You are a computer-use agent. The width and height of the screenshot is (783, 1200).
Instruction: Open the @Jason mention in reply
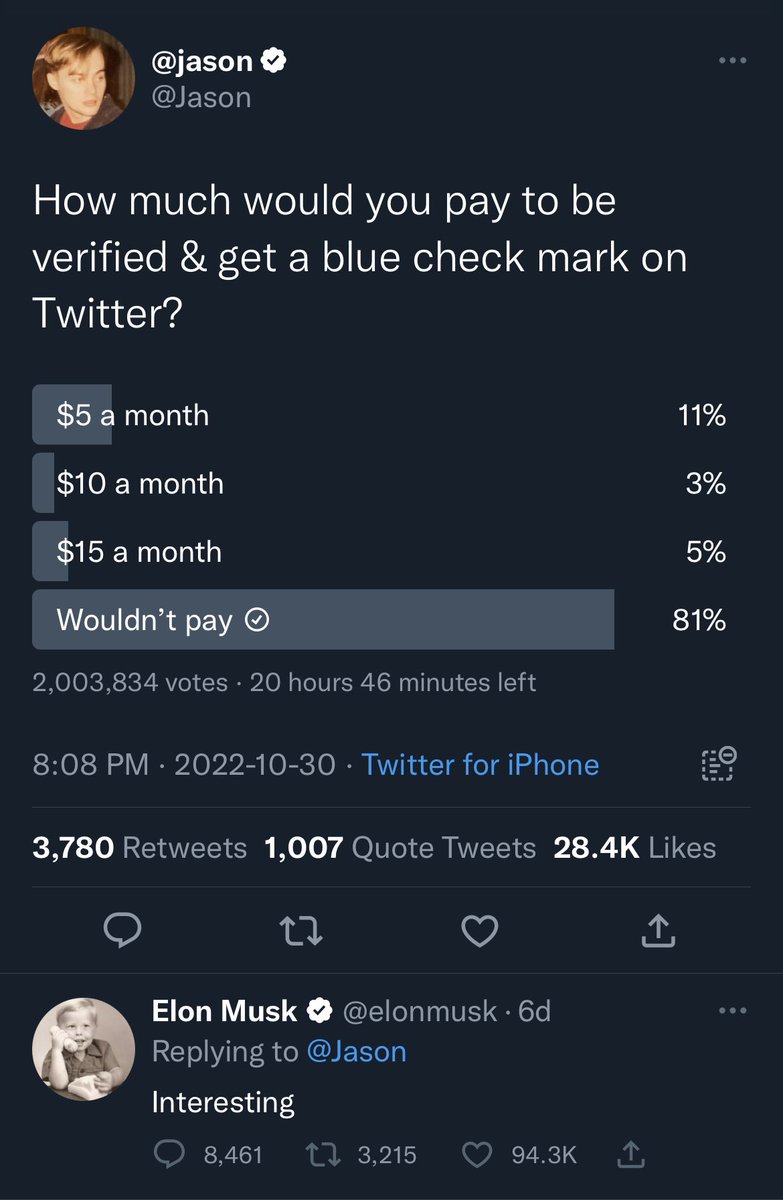click(357, 1052)
